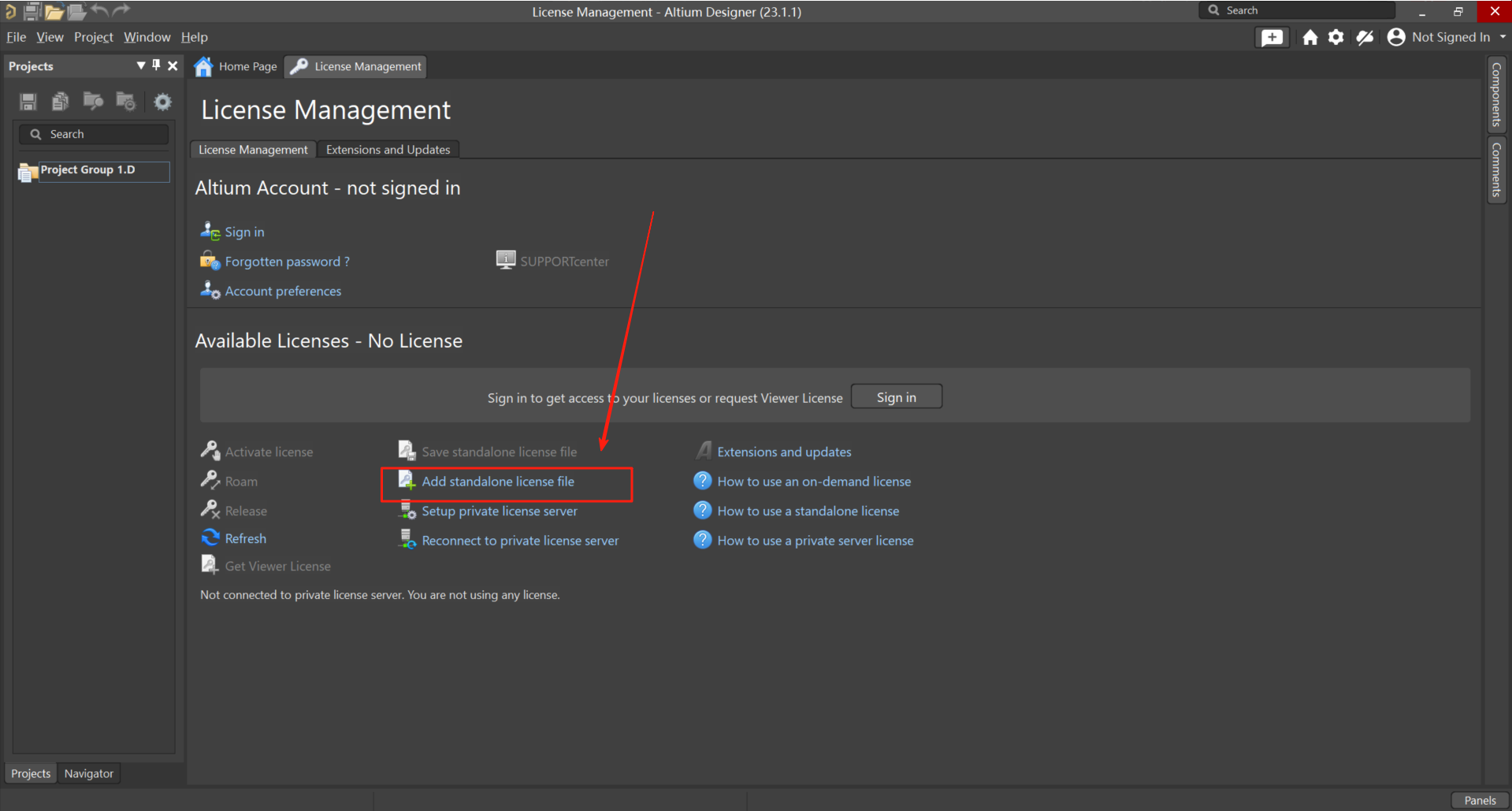
Task: Click folder with gear icon in Projects panel
Action: point(125,101)
